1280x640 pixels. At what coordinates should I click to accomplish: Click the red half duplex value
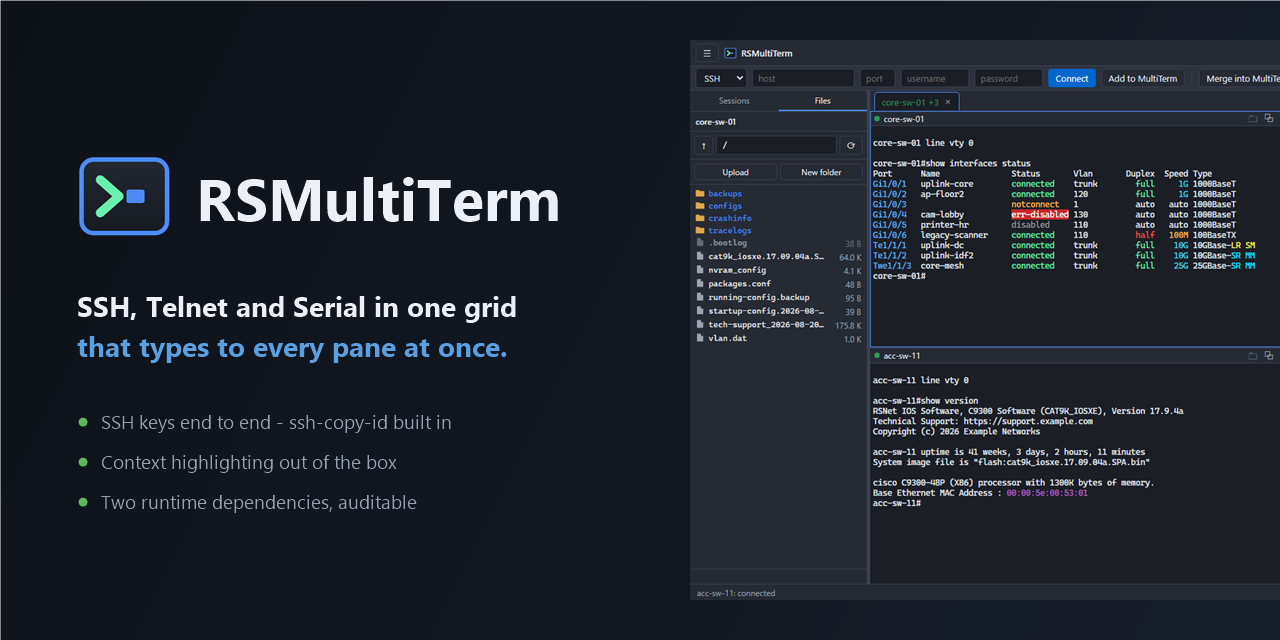click(x=1145, y=235)
